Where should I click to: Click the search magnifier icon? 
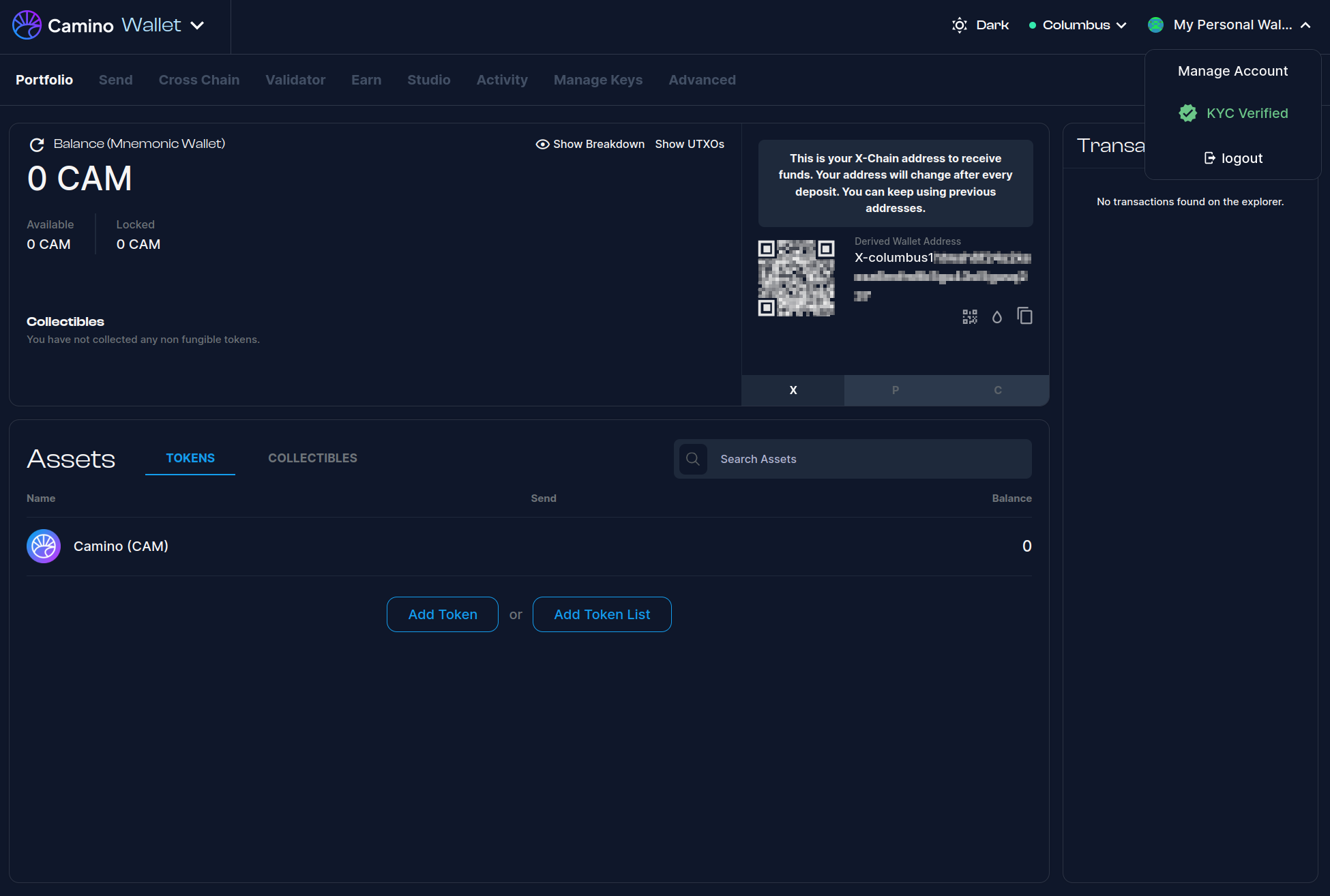[693, 459]
